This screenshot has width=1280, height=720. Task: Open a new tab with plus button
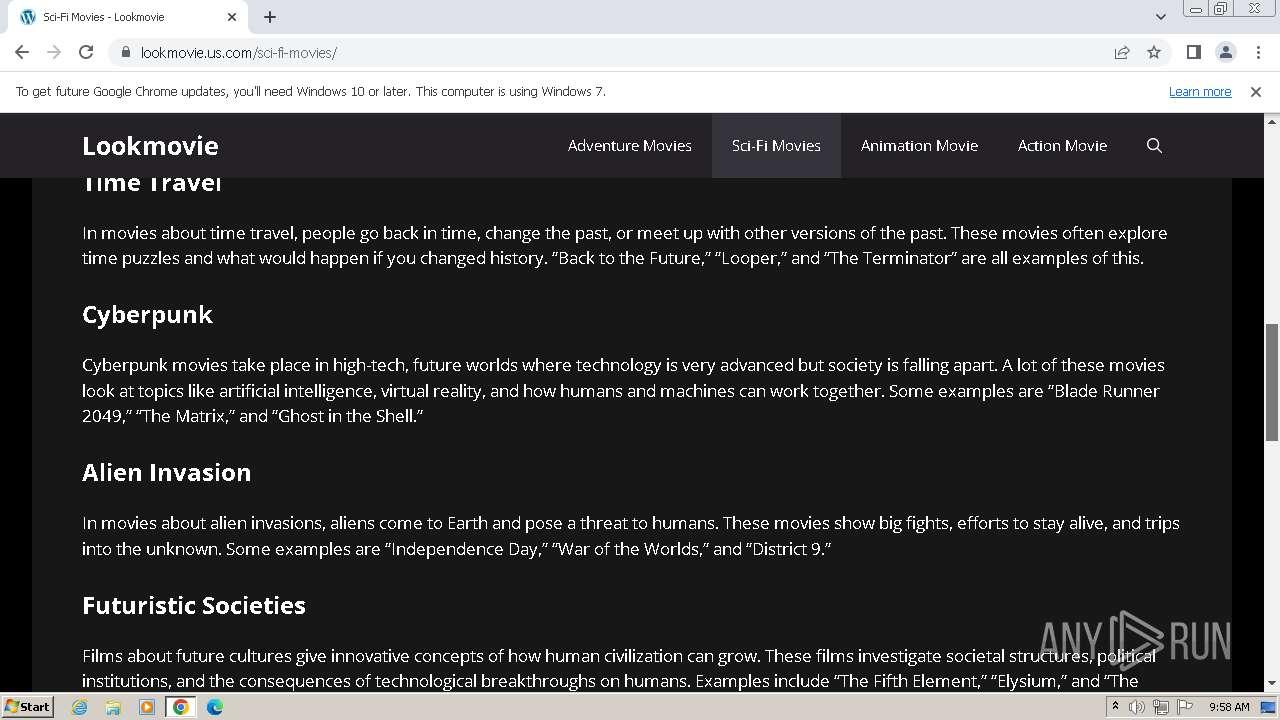(270, 17)
